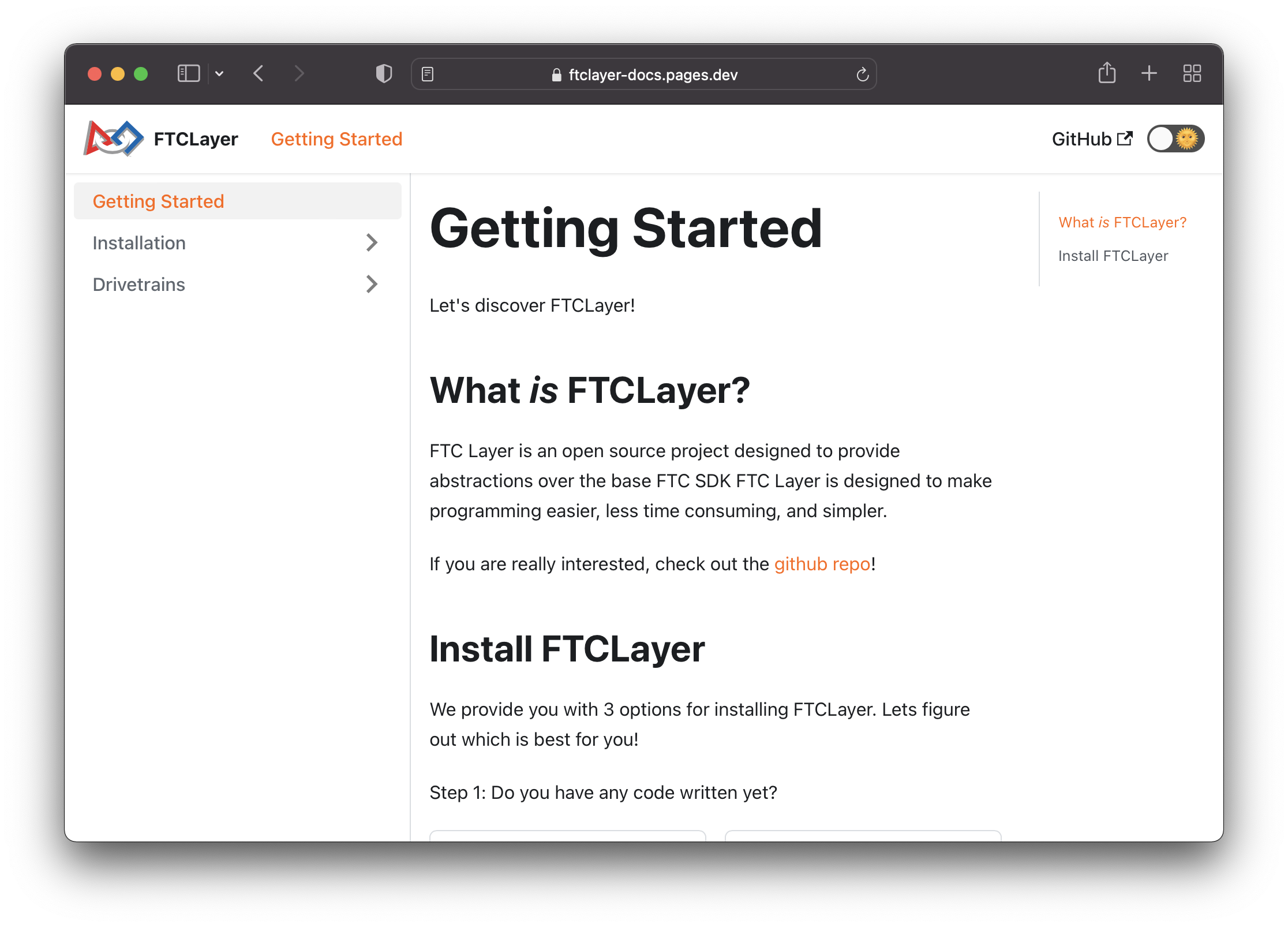Open the Safari sidebar panel
The height and width of the screenshot is (927, 1288).
188,73
